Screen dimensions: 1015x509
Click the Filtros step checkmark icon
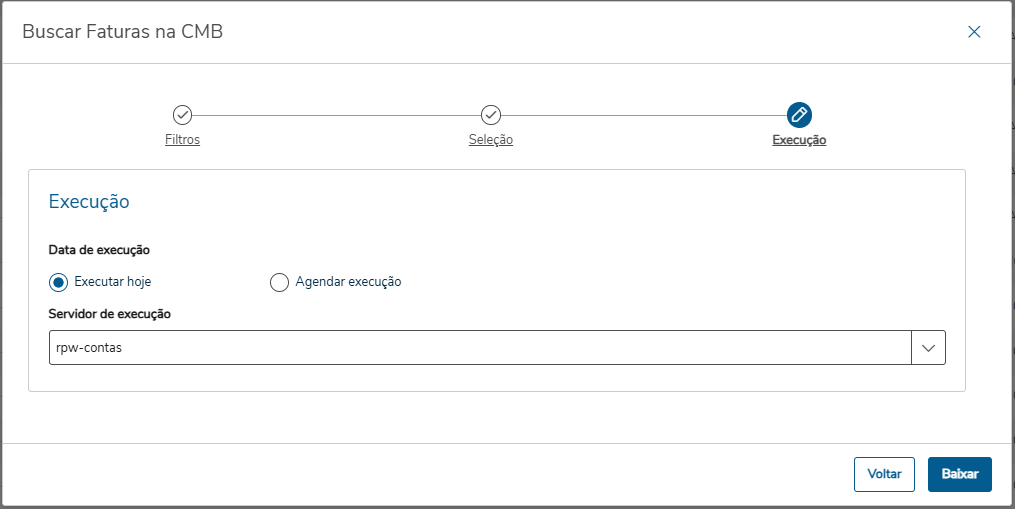coord(183,115)
